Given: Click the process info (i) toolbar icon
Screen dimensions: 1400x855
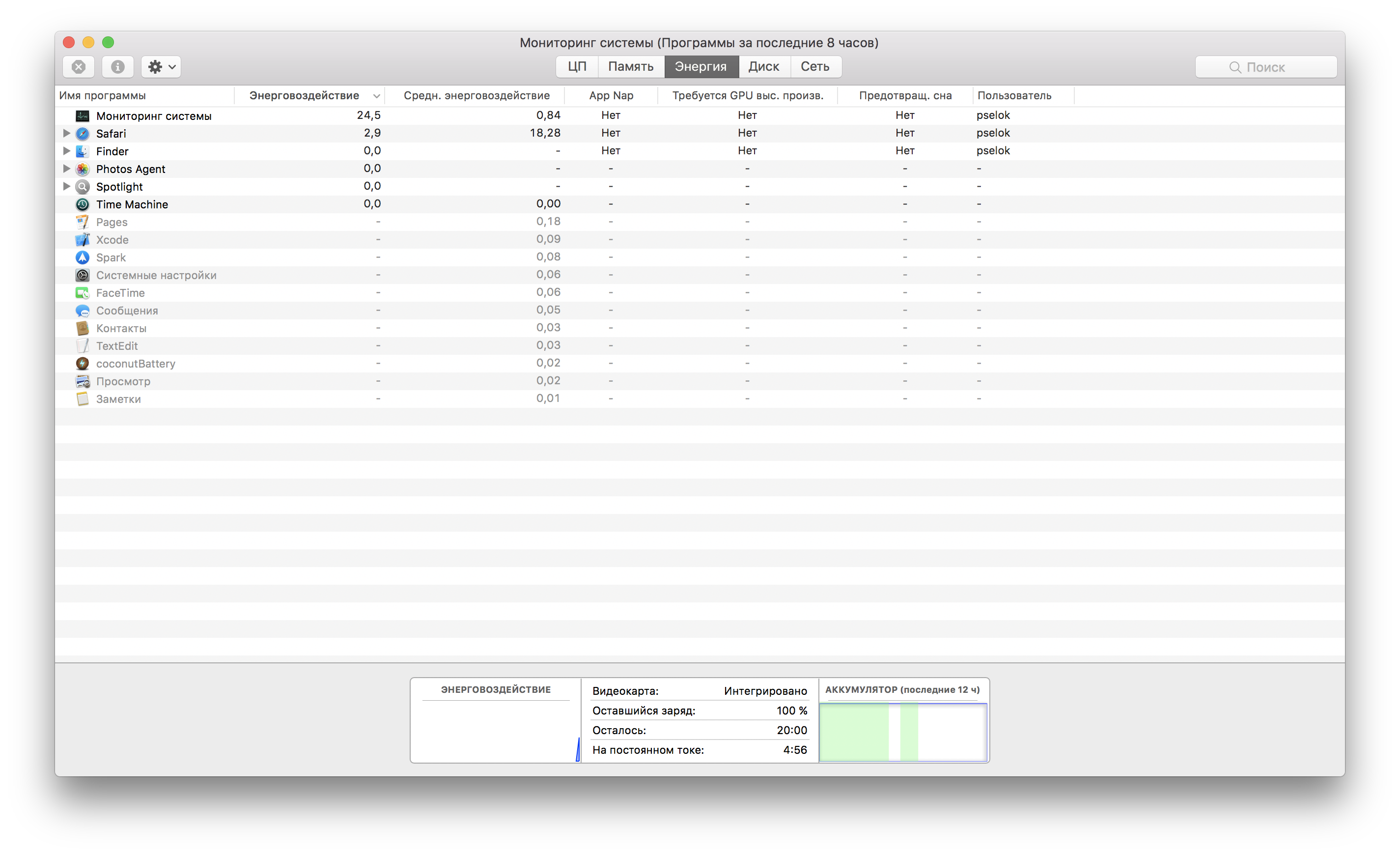Looking at the screenshot, I should click(117, 66).
